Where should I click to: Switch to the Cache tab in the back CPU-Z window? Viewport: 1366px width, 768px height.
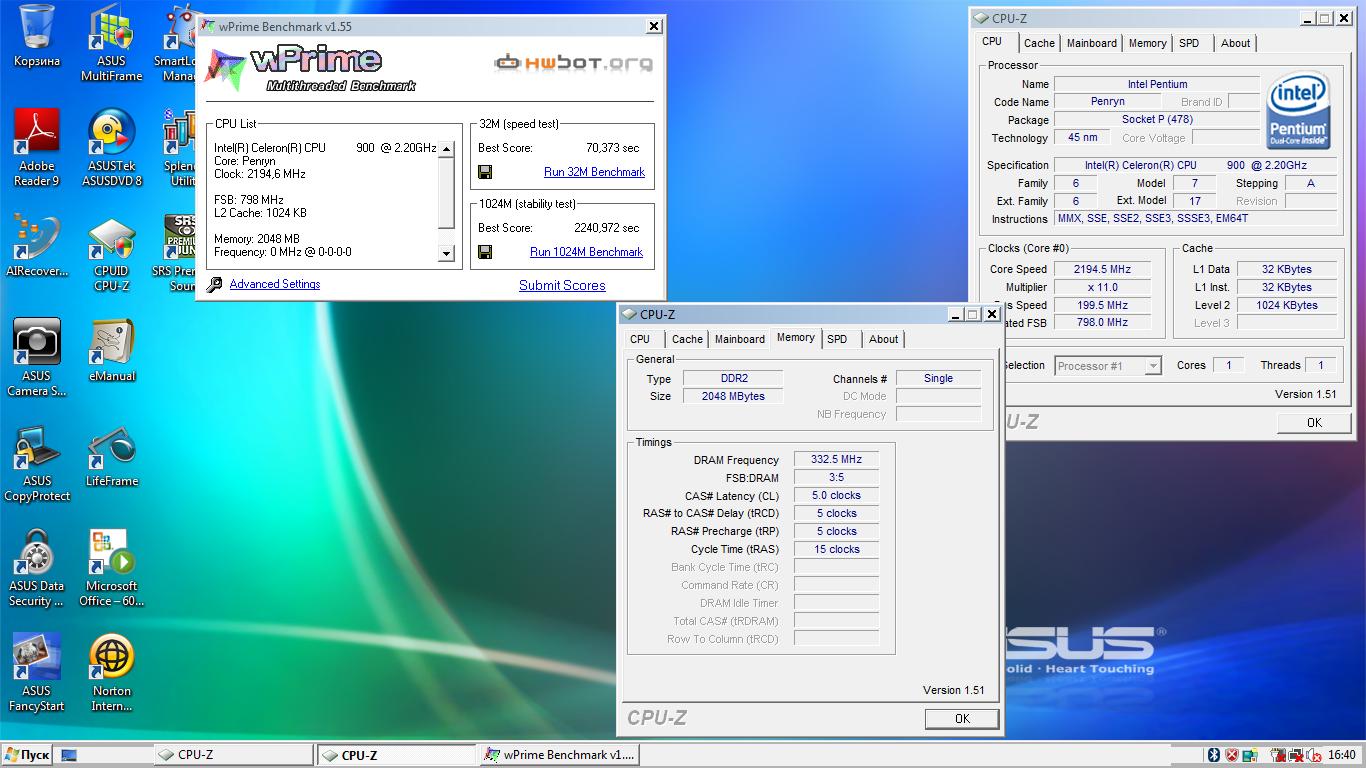[1039, 43]
